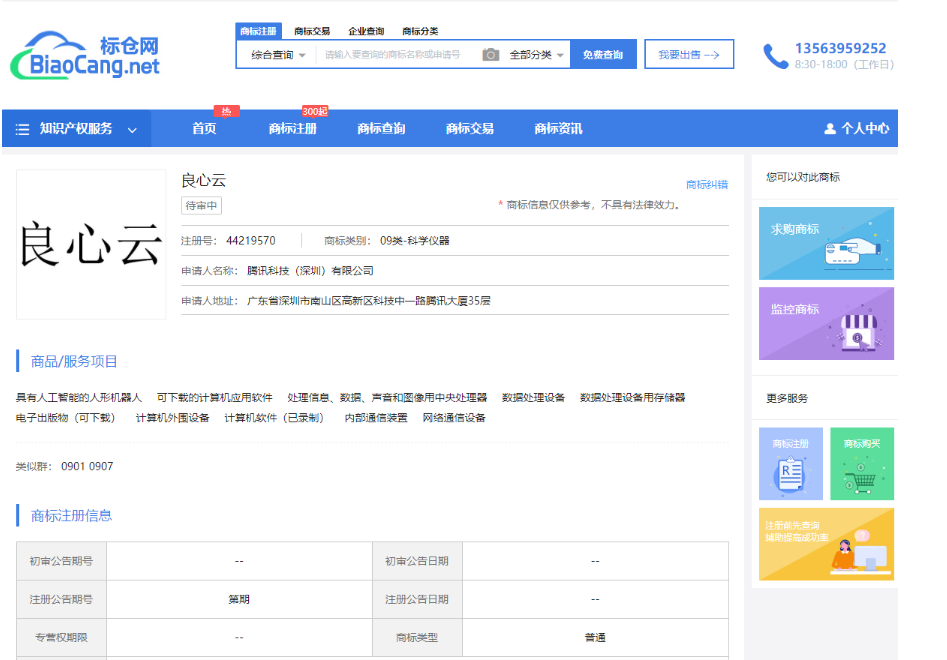The image size is (947, 660).
Task: Click the 计算机软件（已录制） item
Action: pyautogui.click(x=274, y=418)
